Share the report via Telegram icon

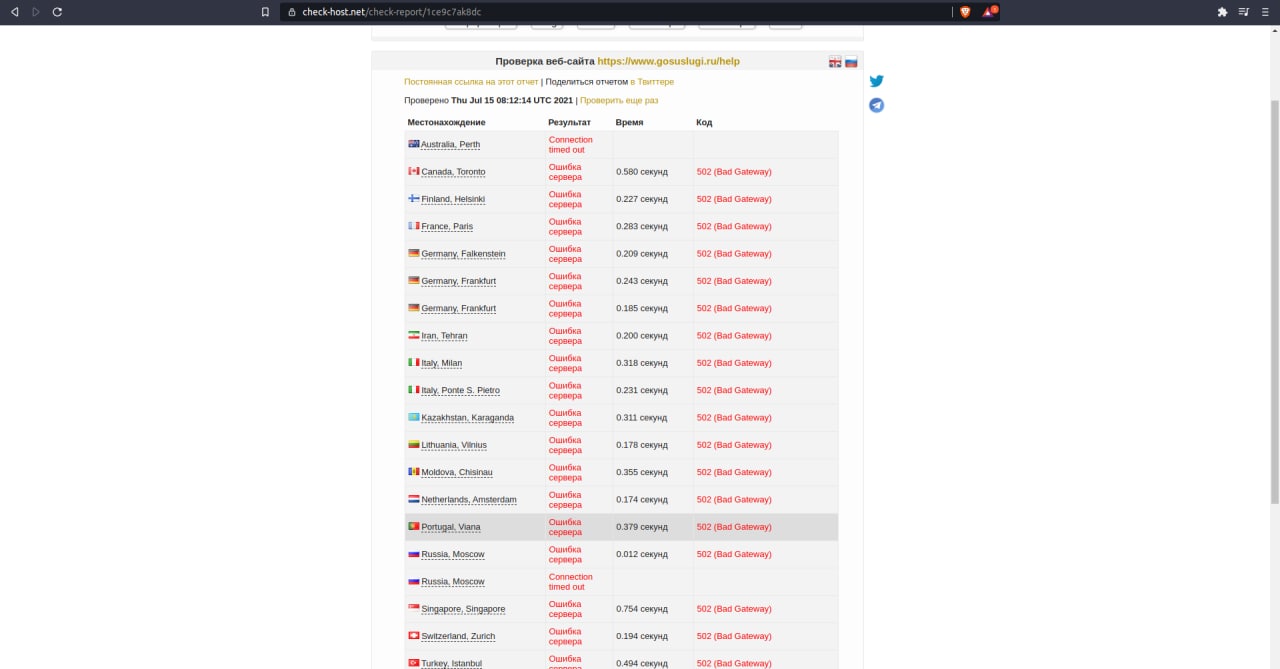click(x=876, y=105)
